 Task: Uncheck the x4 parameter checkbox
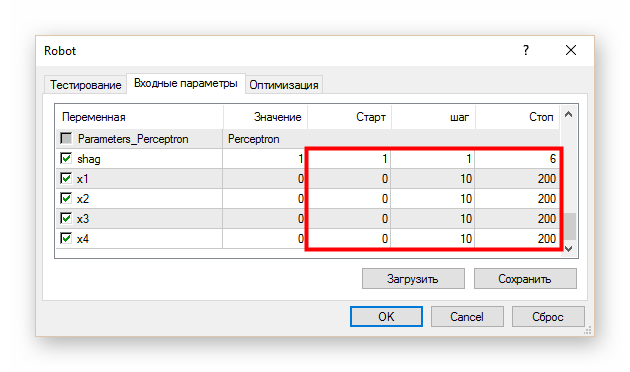point(66,239)
